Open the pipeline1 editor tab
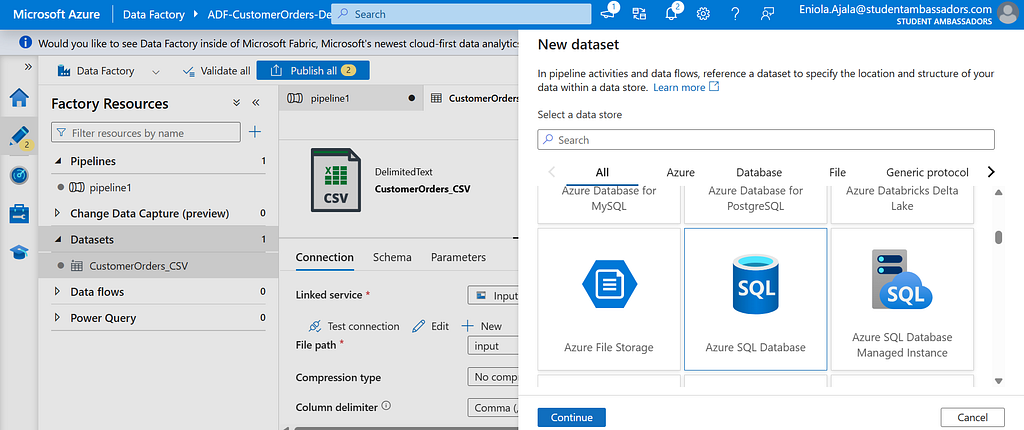Viewport: 1024px width, 430px height. 351,98
